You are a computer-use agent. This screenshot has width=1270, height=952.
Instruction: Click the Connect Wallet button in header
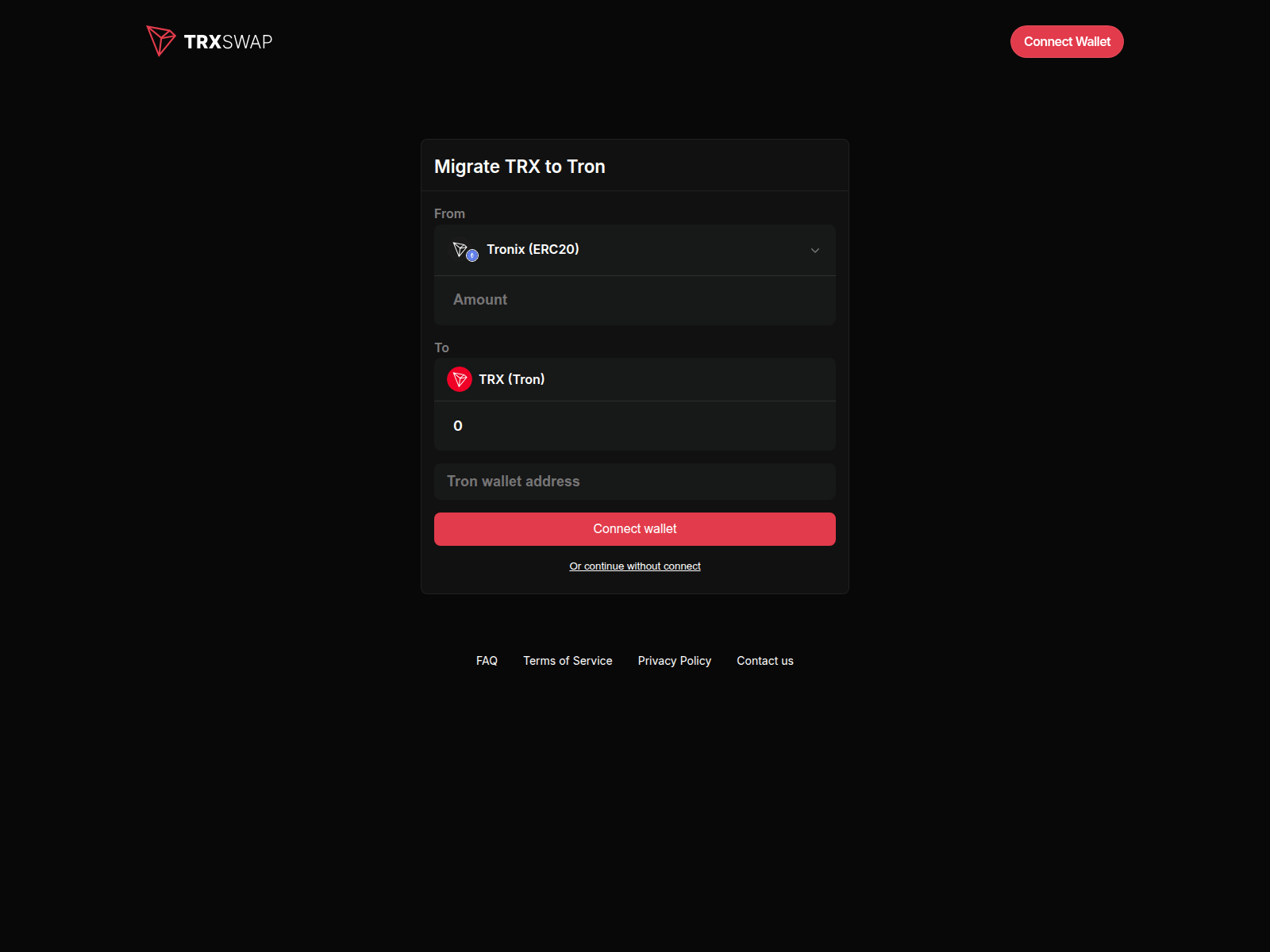1067,42
